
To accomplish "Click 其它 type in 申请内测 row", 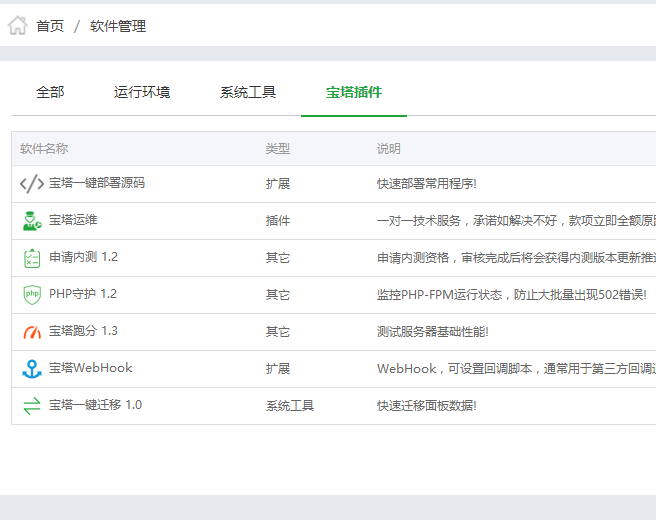I will [x=278, y=258].
